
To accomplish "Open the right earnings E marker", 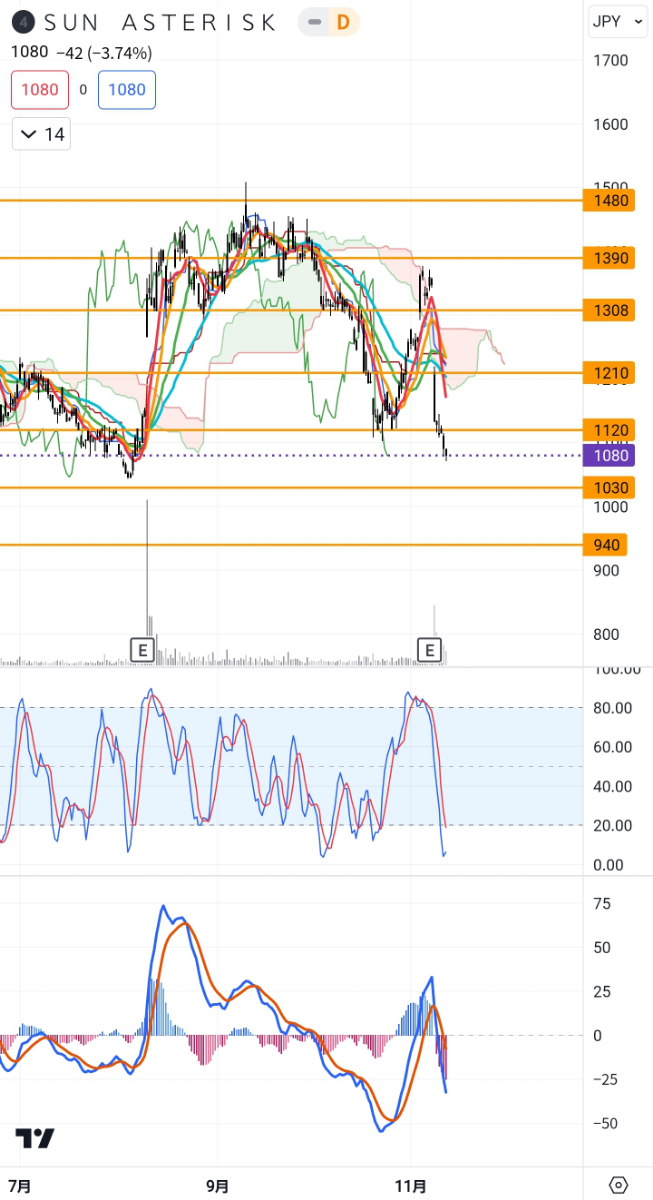I will click(x=430, y=651).
